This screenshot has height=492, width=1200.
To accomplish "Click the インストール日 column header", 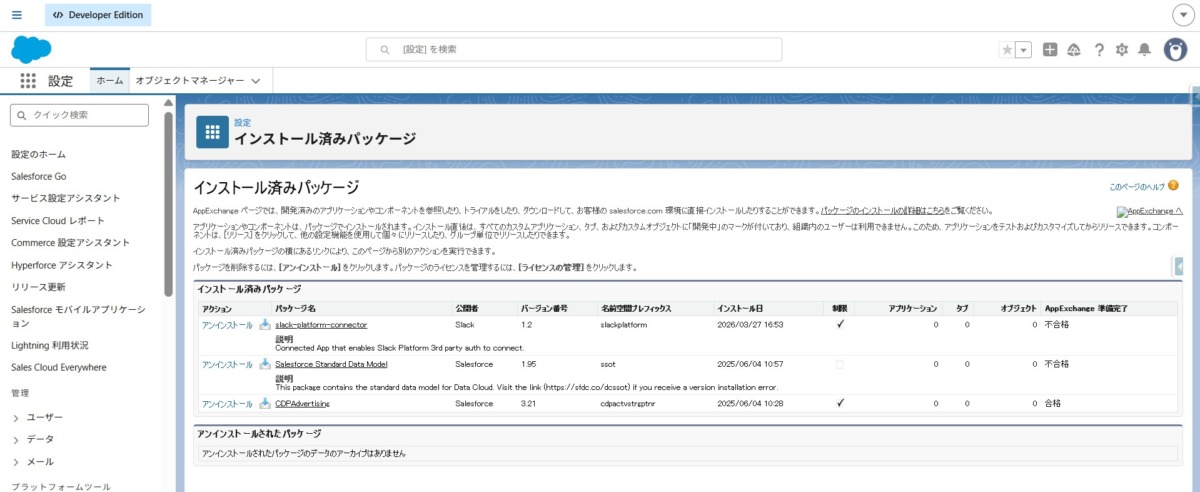I will pos(740,308).
